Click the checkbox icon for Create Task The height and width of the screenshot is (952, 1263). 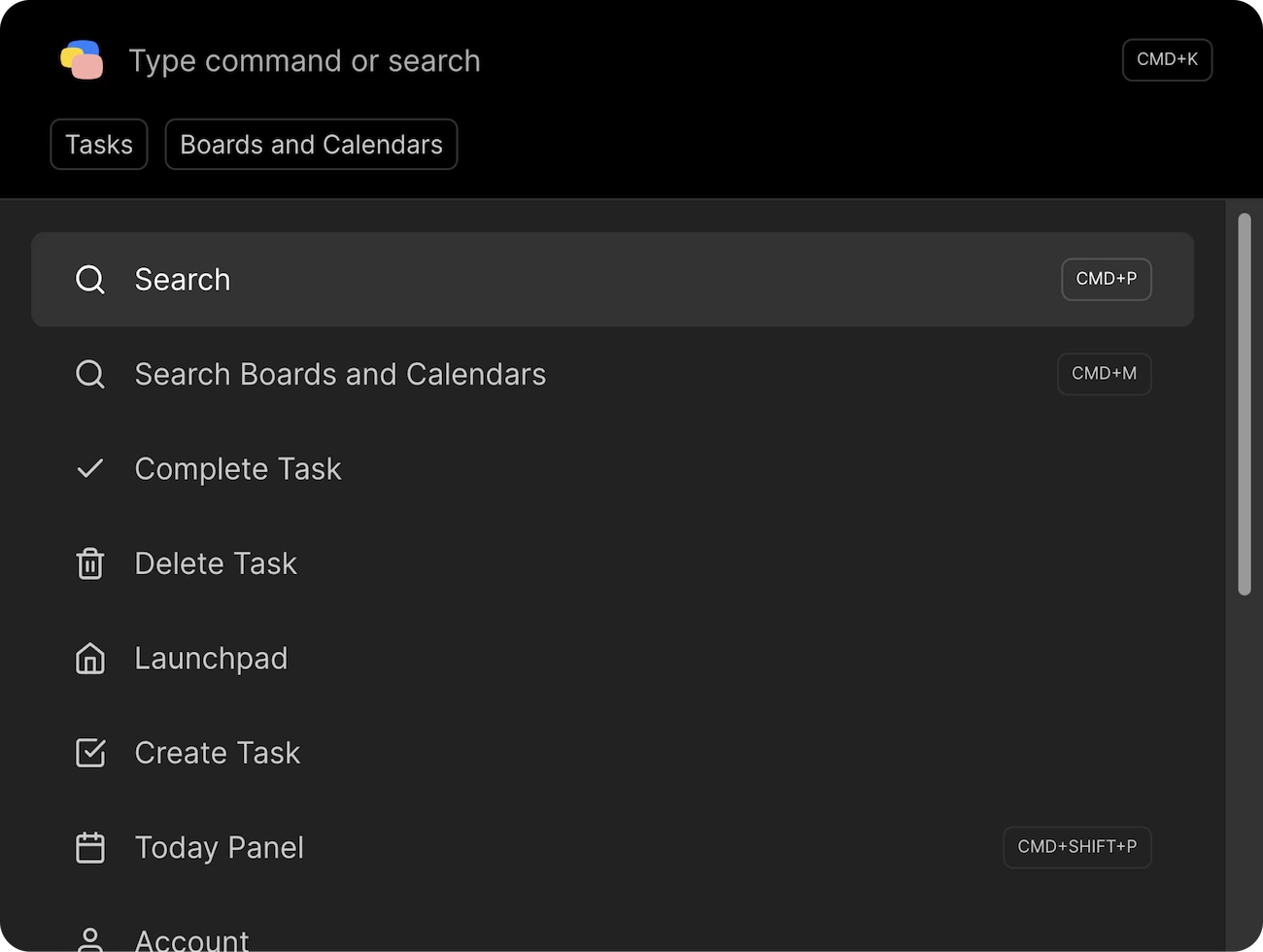click(90, 753)
